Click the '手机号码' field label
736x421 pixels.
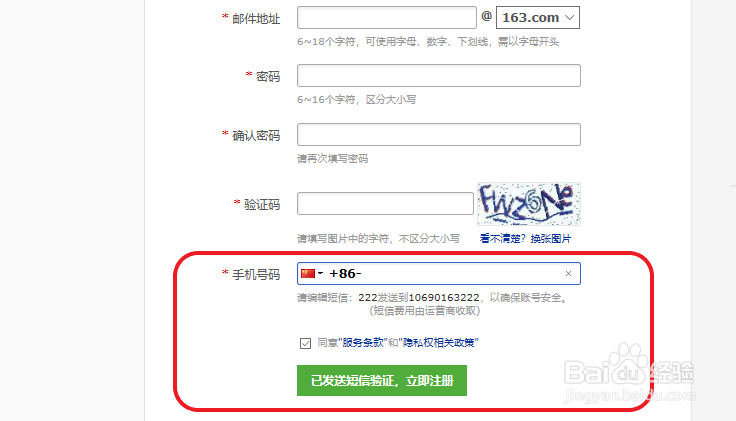click(x=256, y=275)
